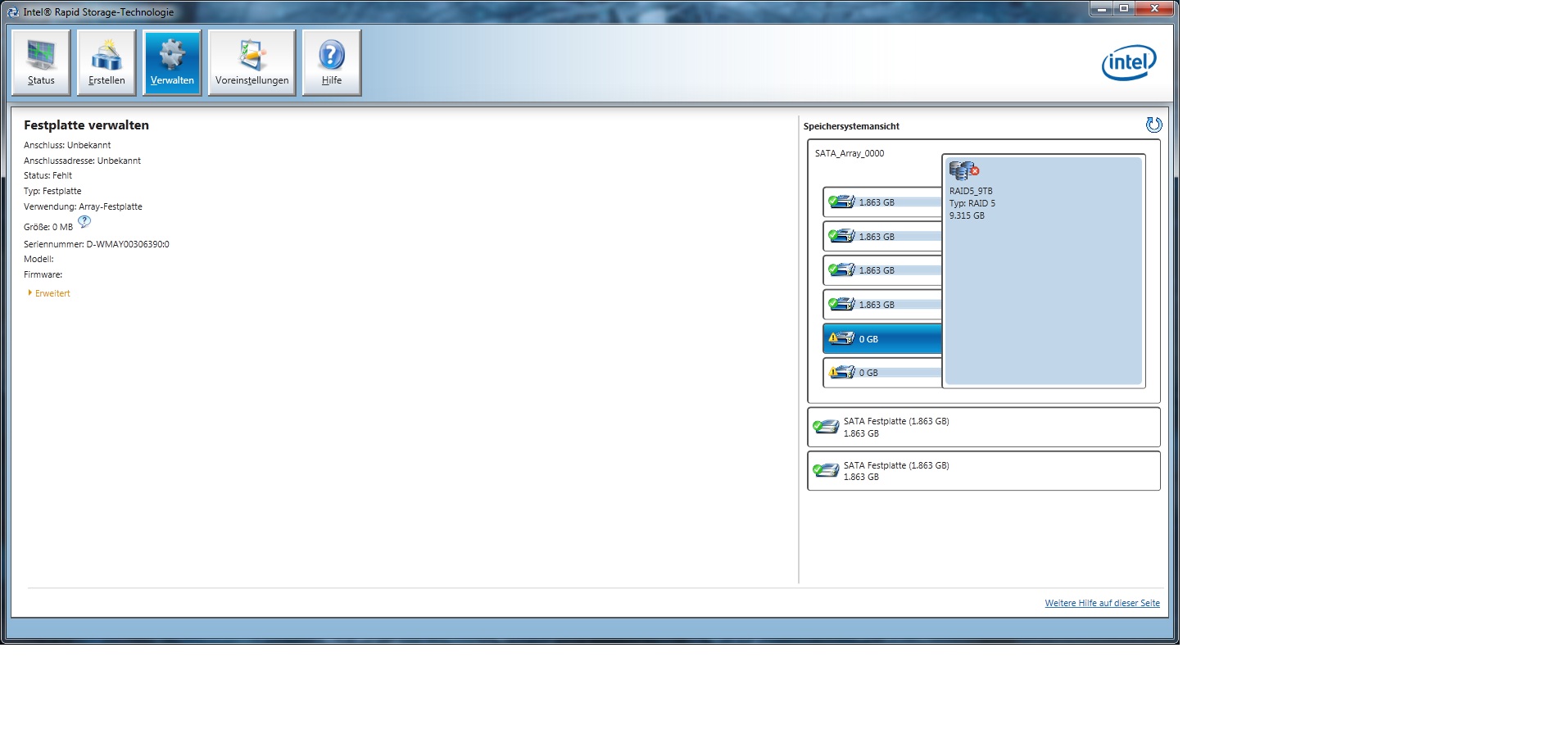Click help icon next to Größe
Screen dimensions: 1568x752
coord(84,222)
